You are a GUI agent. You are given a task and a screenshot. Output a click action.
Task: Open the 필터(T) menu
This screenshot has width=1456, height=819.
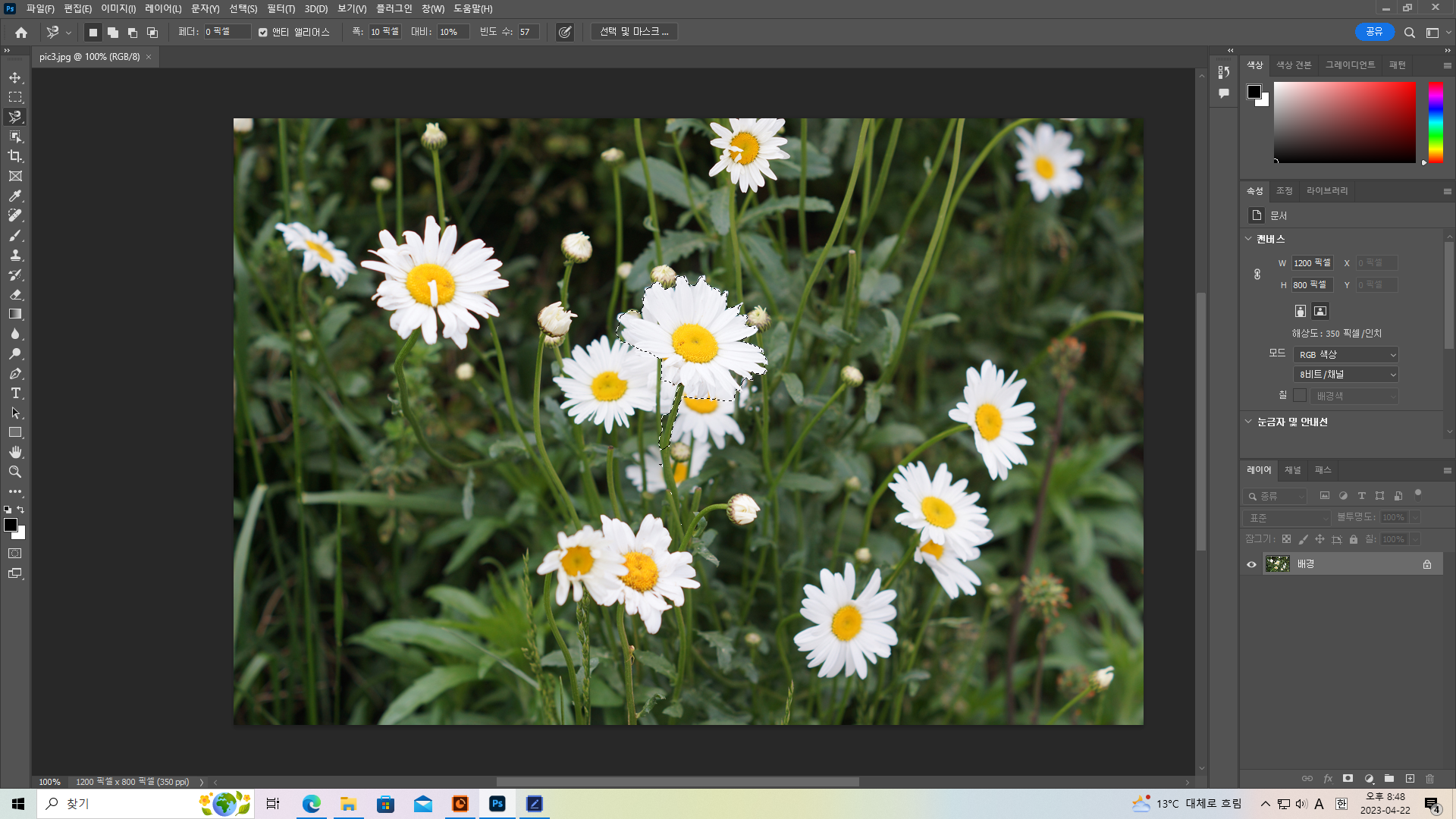click(x=281, y=8)
